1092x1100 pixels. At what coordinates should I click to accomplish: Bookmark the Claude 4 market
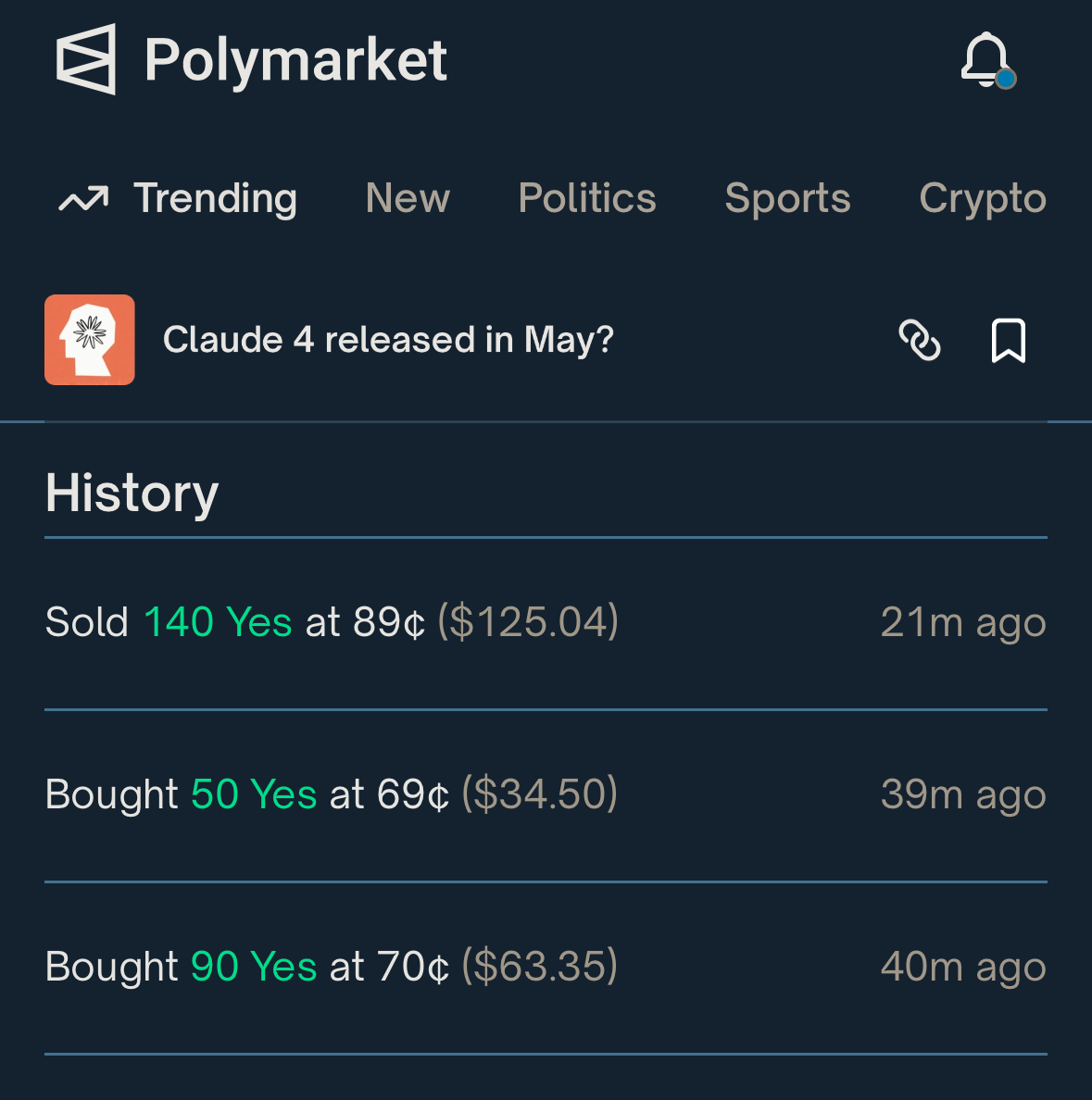pyautogui.click(x=1009, y=340)
